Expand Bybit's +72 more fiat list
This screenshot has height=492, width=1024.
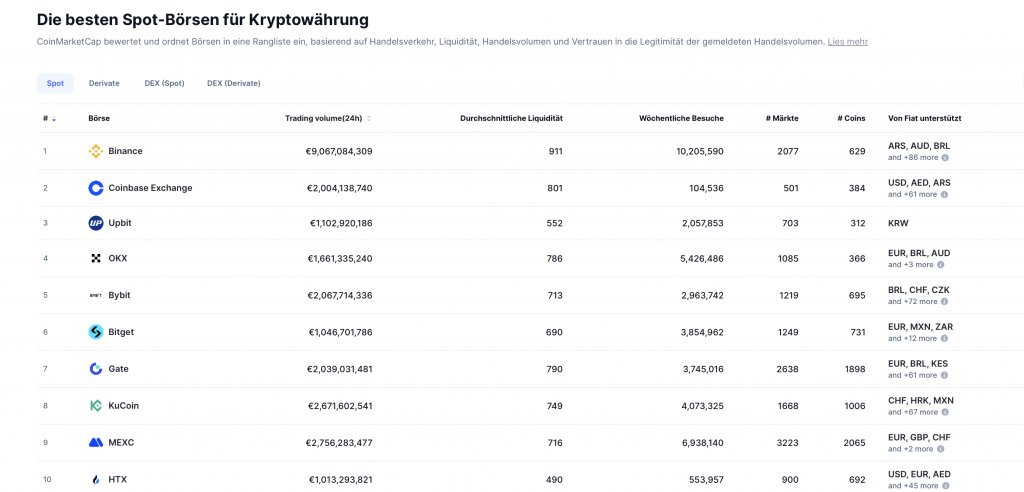click(x=913, y=301)
